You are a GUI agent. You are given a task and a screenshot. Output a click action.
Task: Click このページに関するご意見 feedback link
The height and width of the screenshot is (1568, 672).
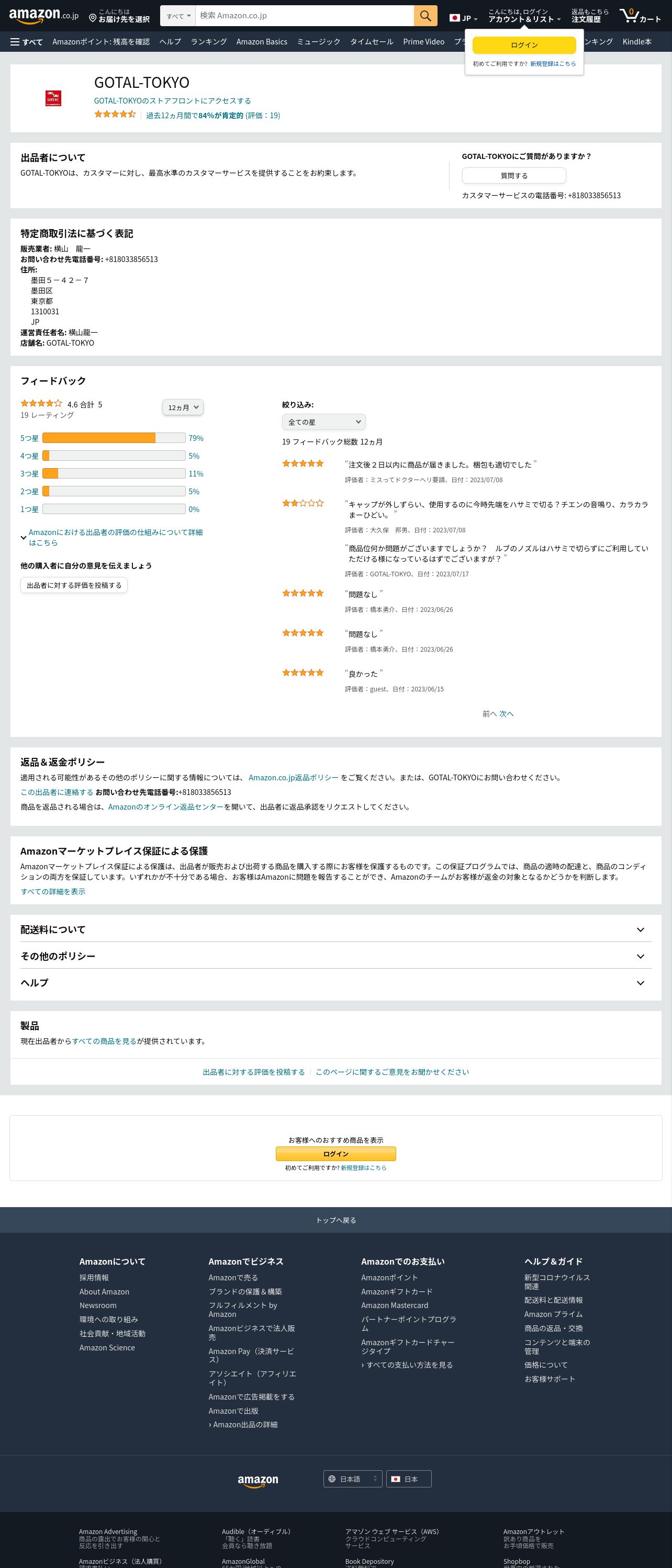tap(393, 1072)
